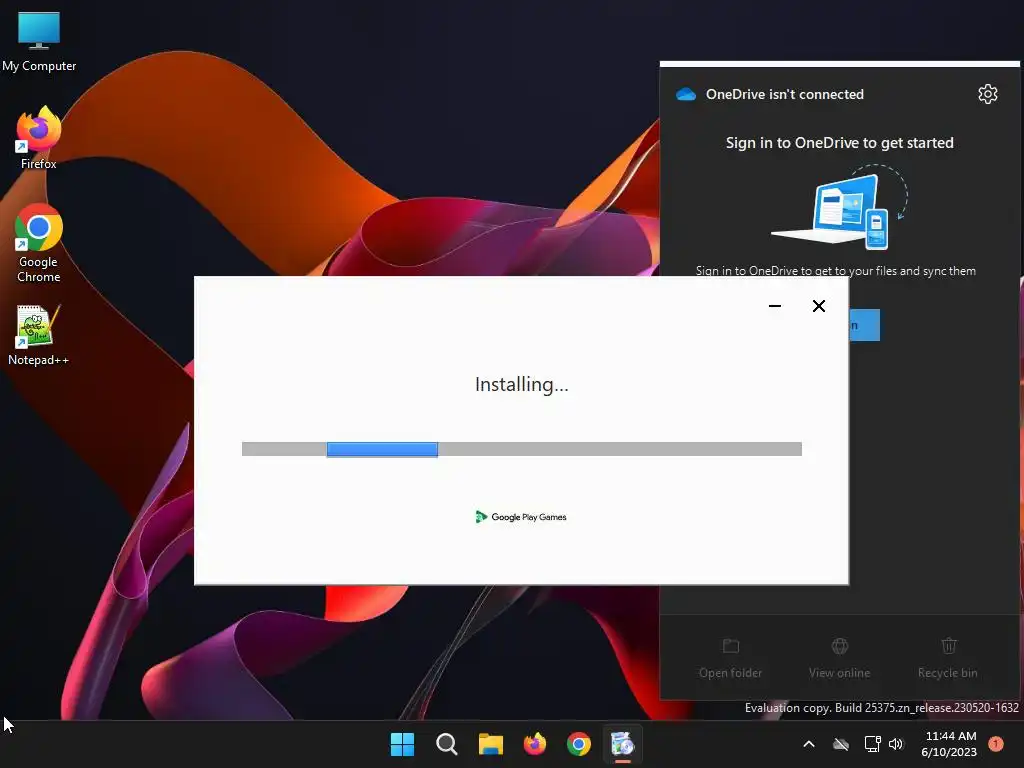Screen dimensions: 1024x768
Task: Open the volume control tray icon
Action: pyautogui.click(x=896, y=744)
